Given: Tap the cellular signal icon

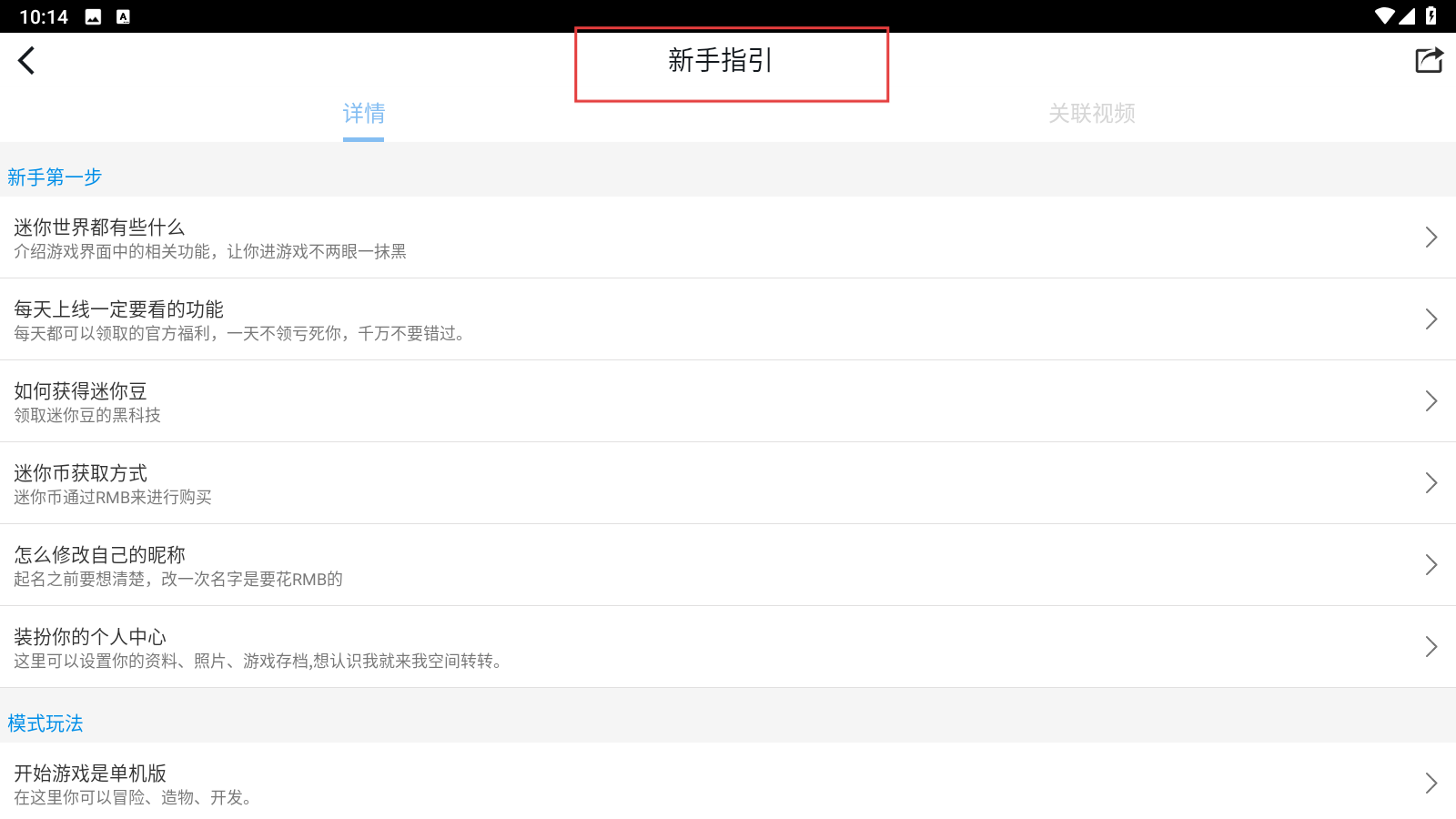Looking at the screenshot, I should pyautogui.click(x=1407, y=16).
